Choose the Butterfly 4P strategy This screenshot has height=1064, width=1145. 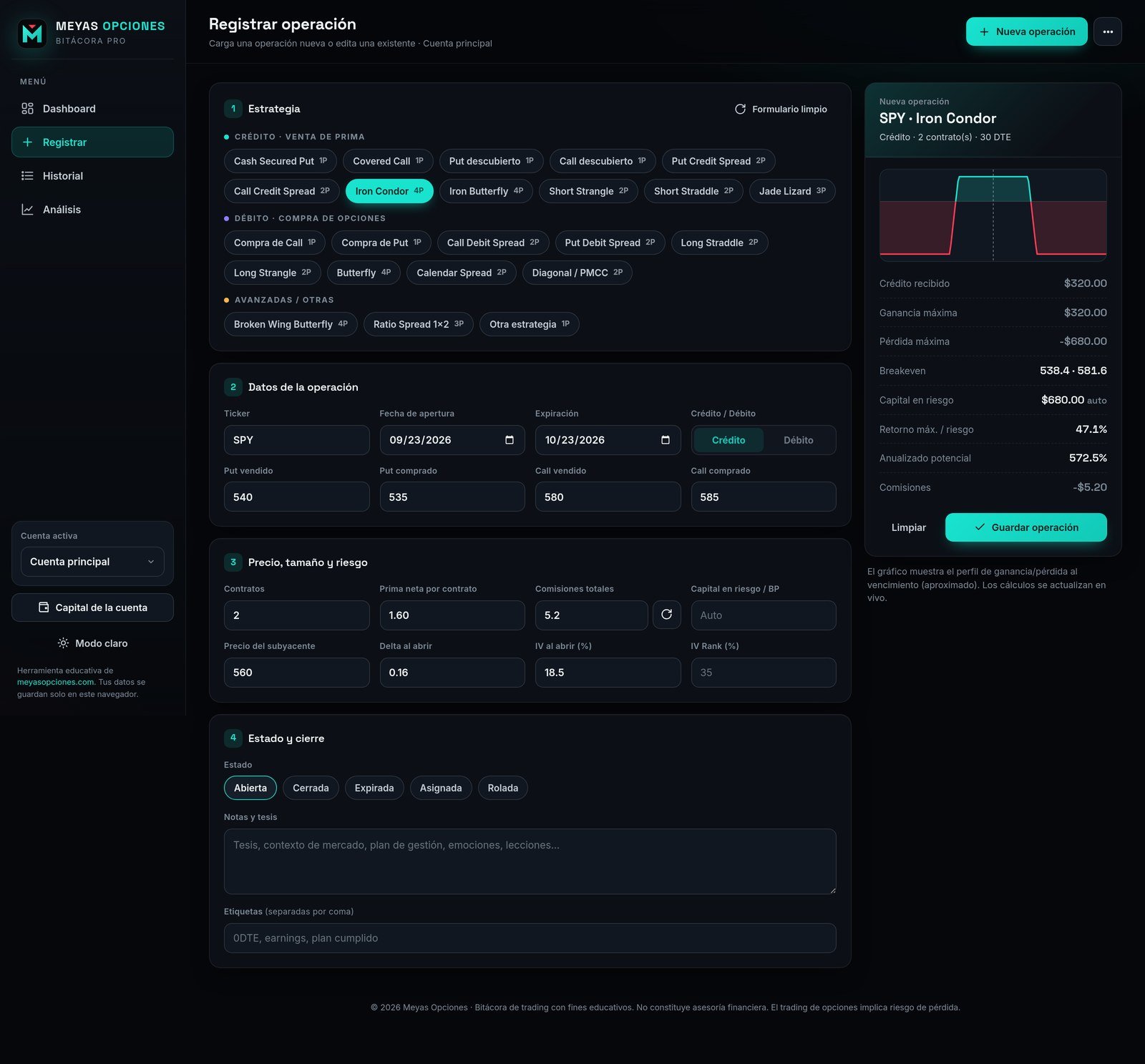coord(364,273)
